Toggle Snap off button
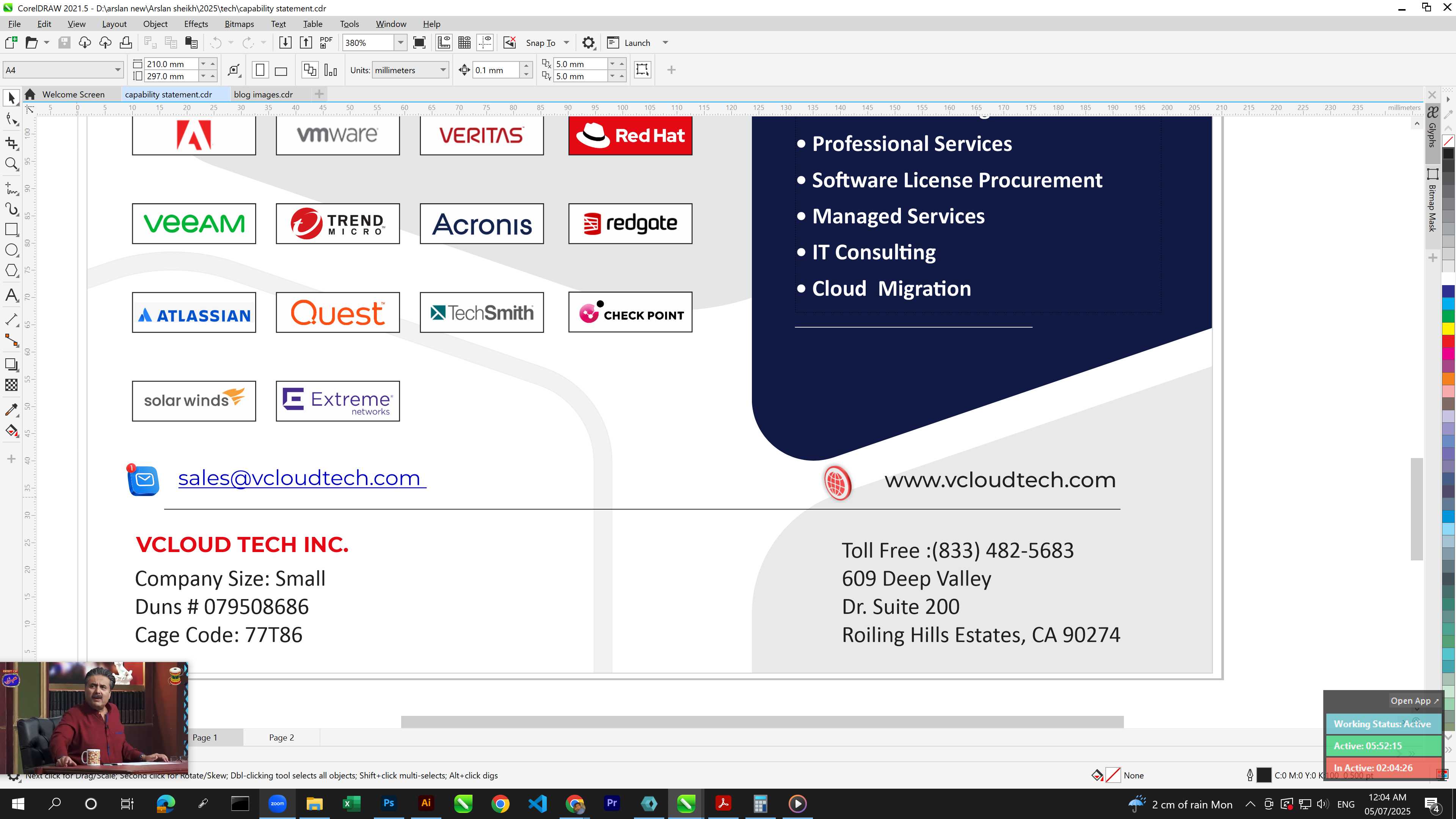 pos(510,43)
